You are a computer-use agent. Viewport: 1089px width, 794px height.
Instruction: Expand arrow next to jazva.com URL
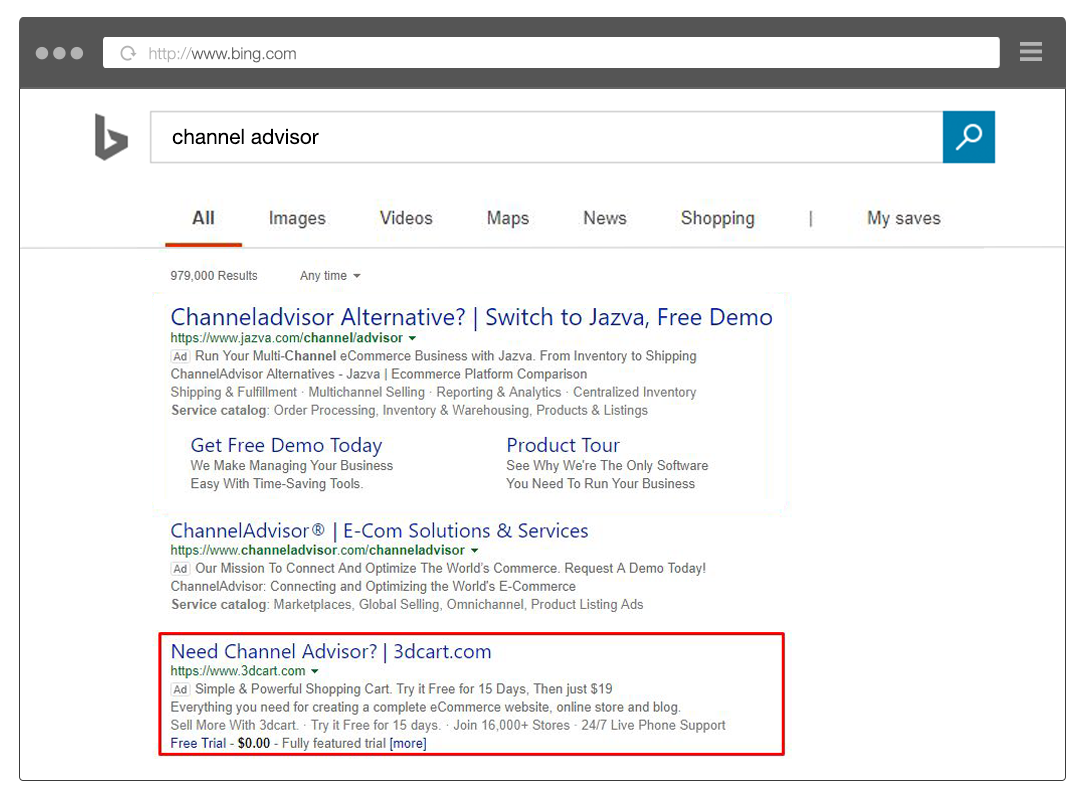[412, 338]
